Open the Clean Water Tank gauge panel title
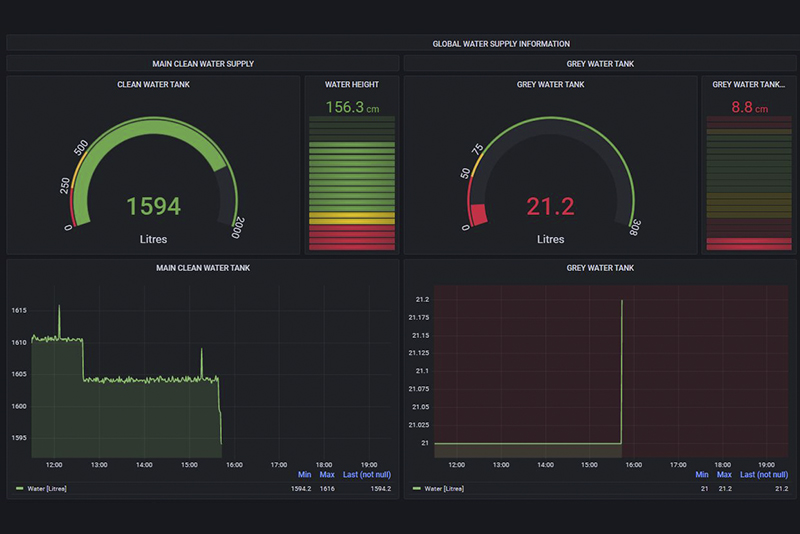The height and width of the screenshot is (534, 800). [x=153, y=84]
